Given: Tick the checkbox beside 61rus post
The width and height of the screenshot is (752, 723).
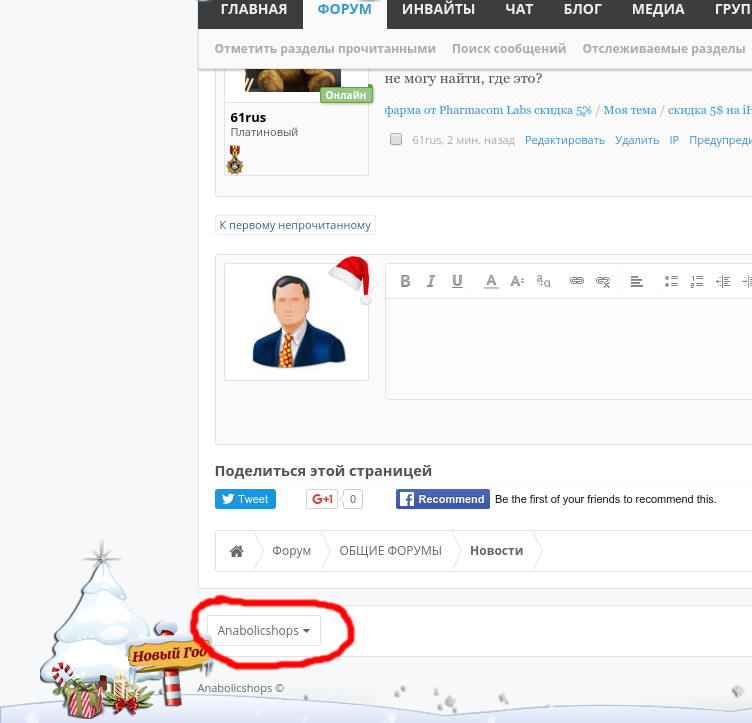Looking at the screenshot, I should click(x=396, y=140).
